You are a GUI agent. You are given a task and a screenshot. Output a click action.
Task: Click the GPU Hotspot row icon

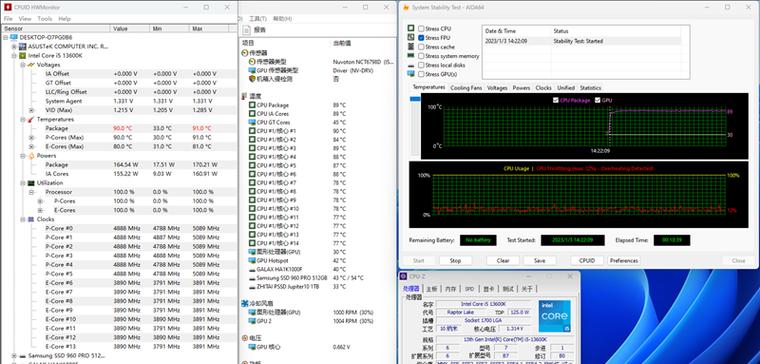(252, 261)
